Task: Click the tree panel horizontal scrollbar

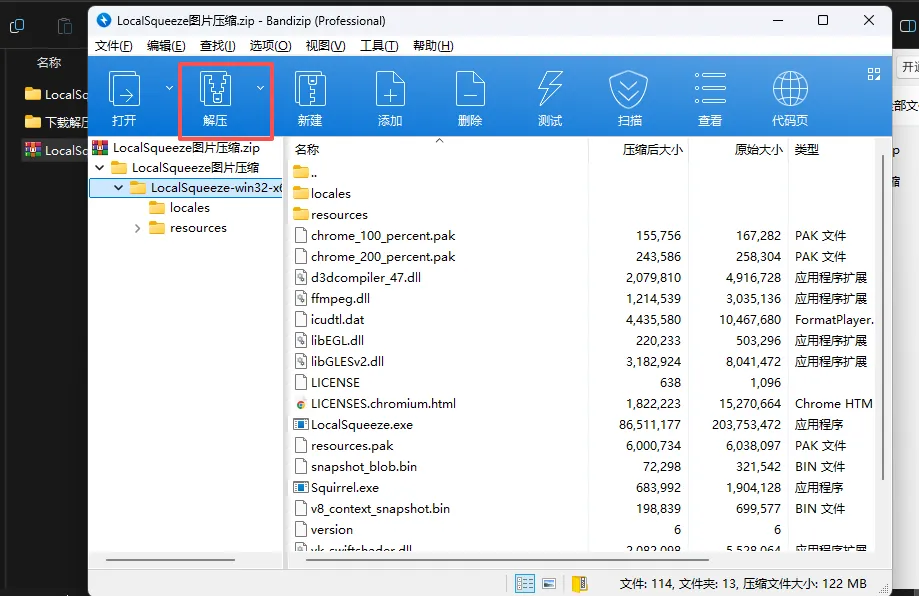Action: click(x=170, y=560)
